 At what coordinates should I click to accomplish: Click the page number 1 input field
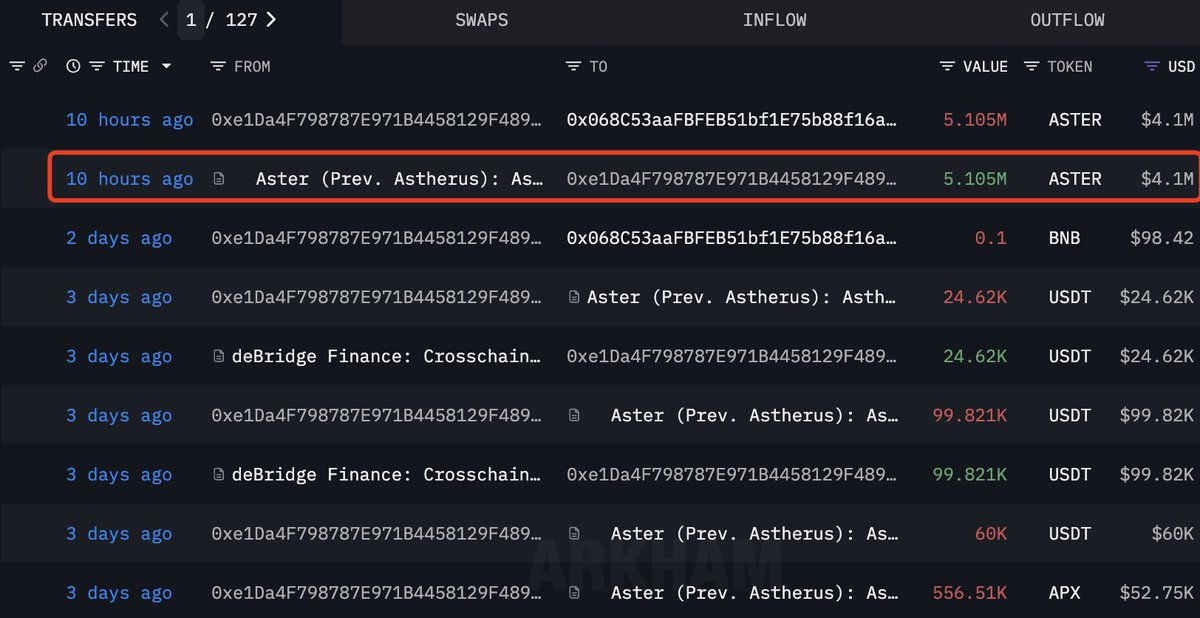pyautogui.click(x=191, y=20)
